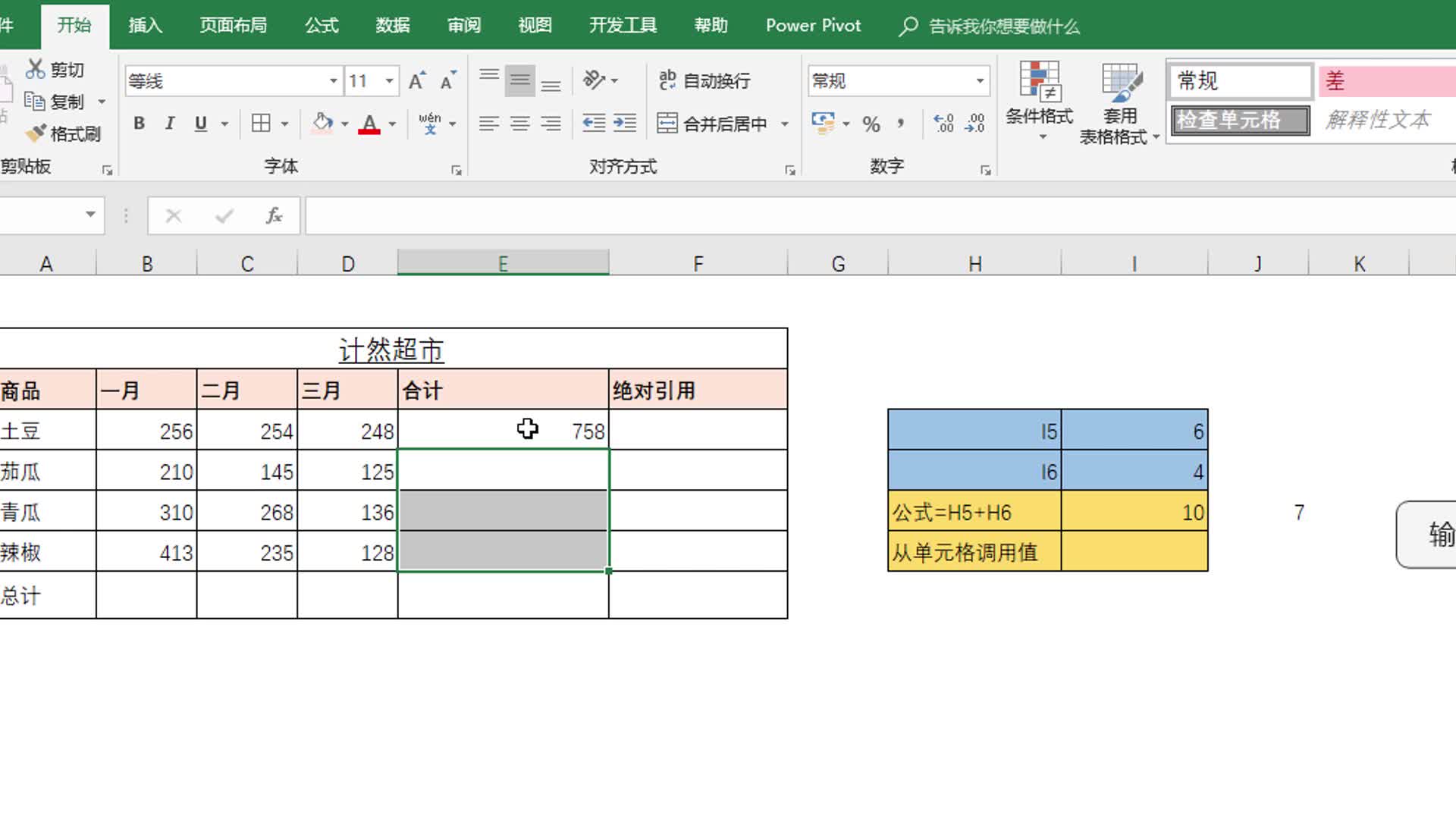
Task: Click Merge and Center (合并后居中) button
Action: 713,123
